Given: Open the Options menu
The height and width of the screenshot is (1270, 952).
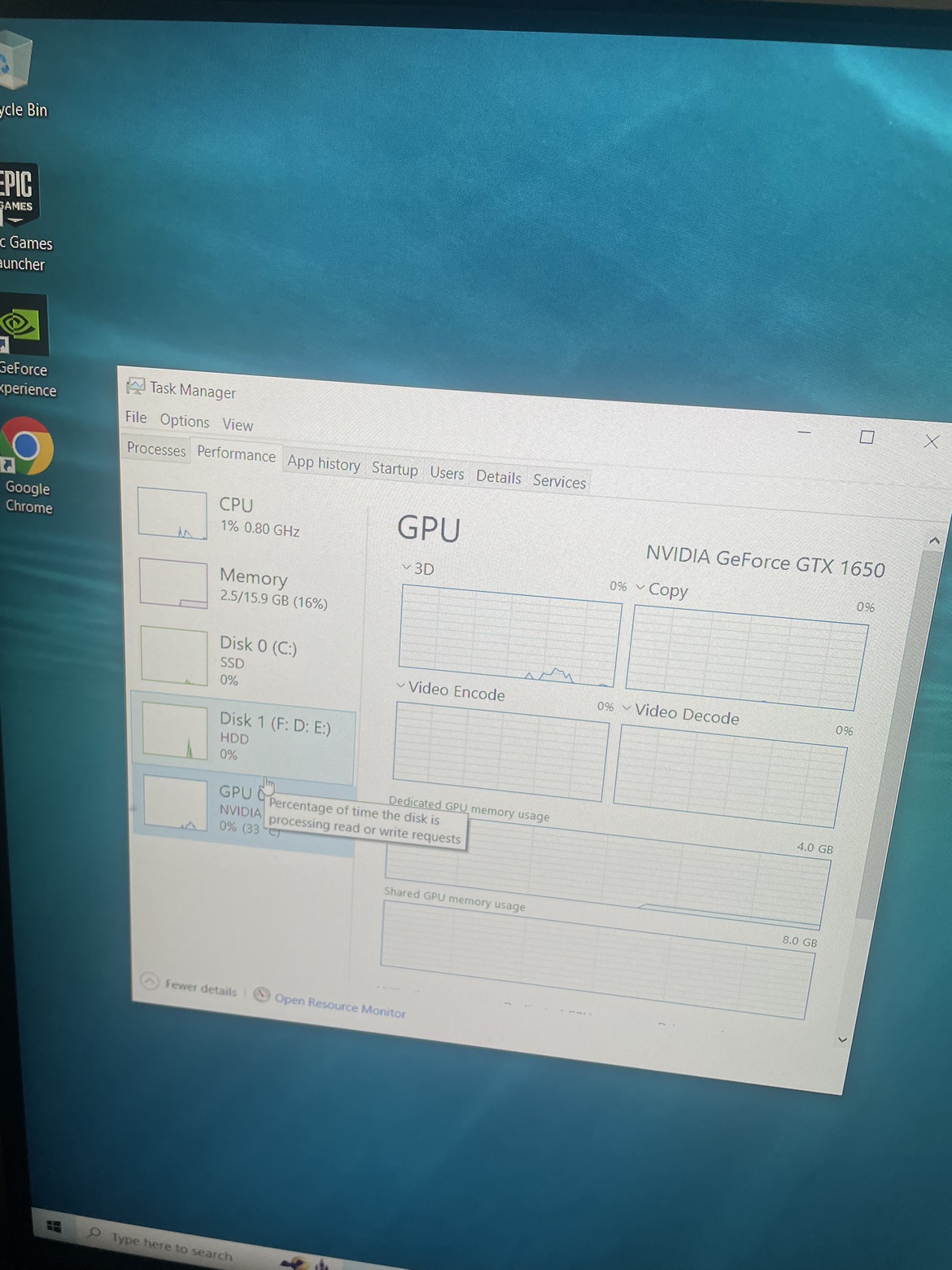Looking at the screenshot, I should [x=185, y=421].
